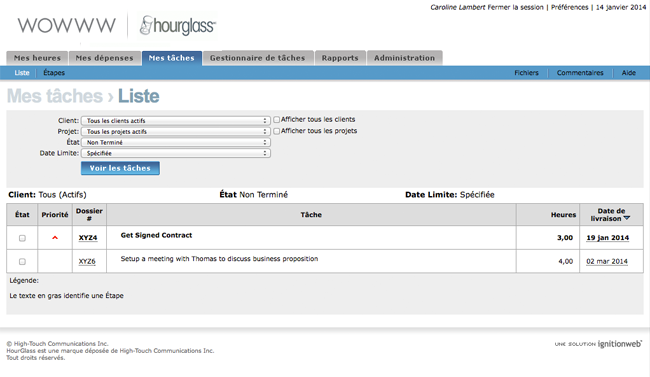
Task: Open the Date Limite dropdown
Action: point(176,153)
